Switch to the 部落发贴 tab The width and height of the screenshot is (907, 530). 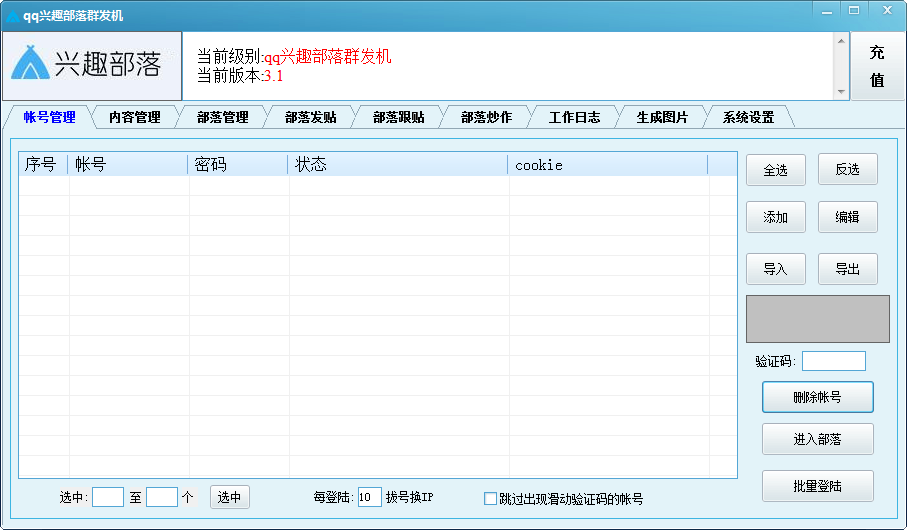pos(311,117)
